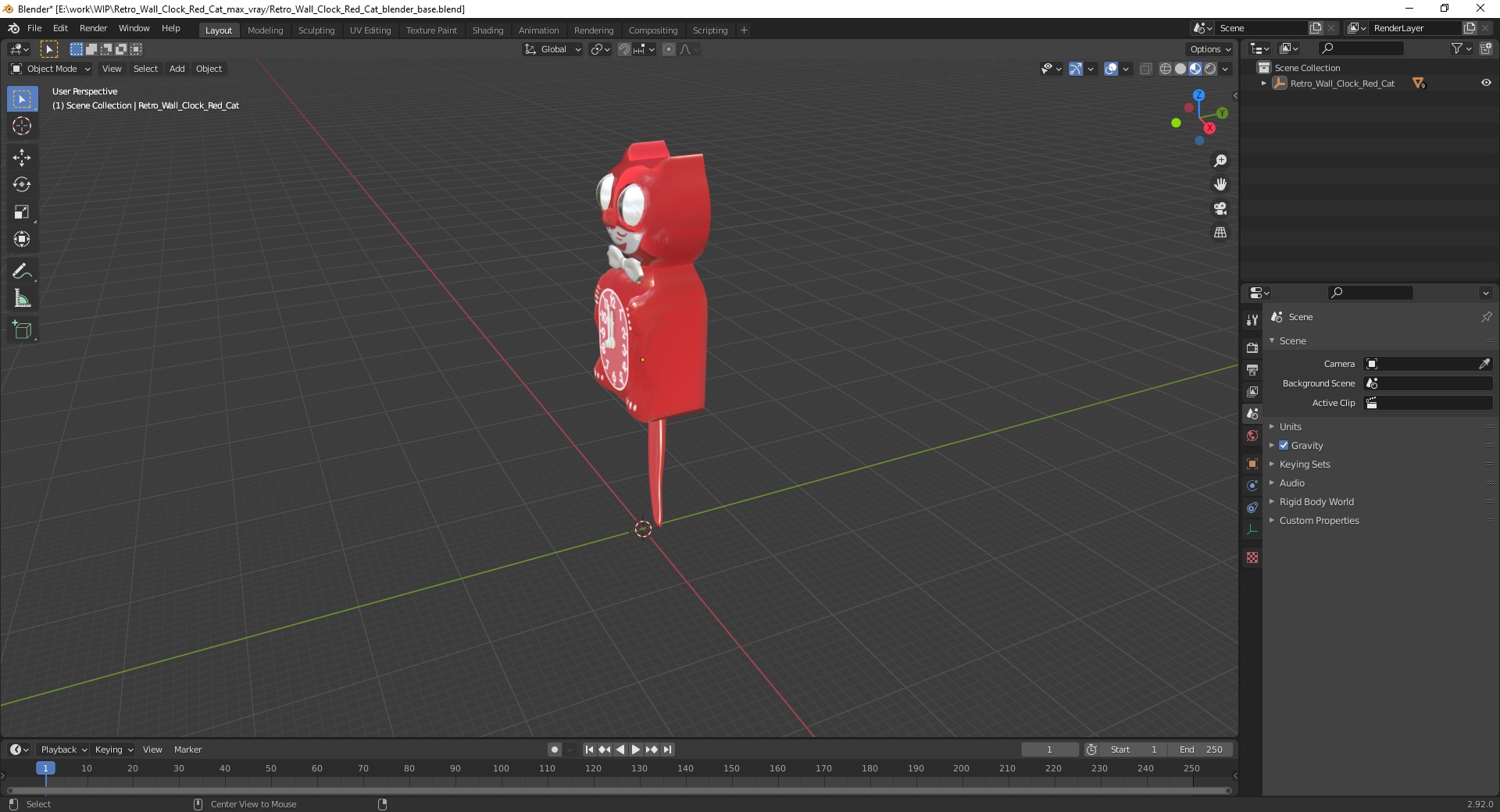This screenshot has width=1500, height=812.
Task: Expand Retro_Wall_Clock_Red_Cat collection in outliner
Action: pos(1264,83)
